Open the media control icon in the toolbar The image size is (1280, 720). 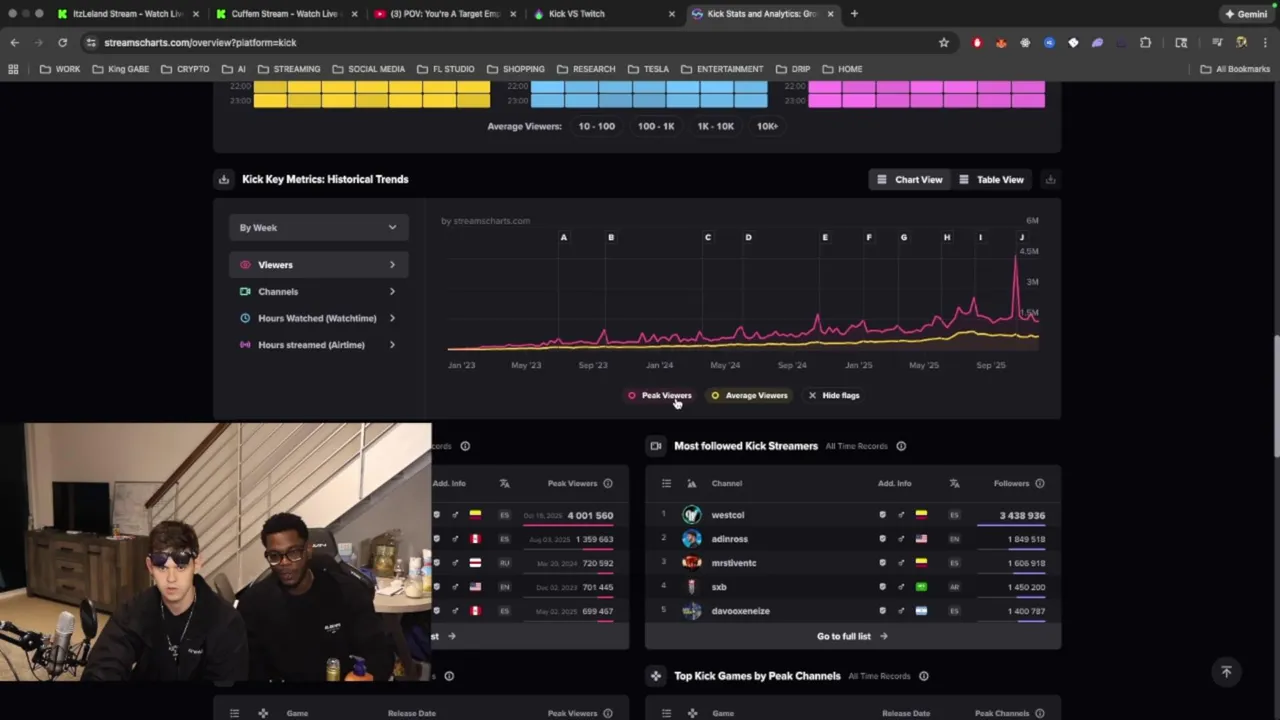point(1217,43)
